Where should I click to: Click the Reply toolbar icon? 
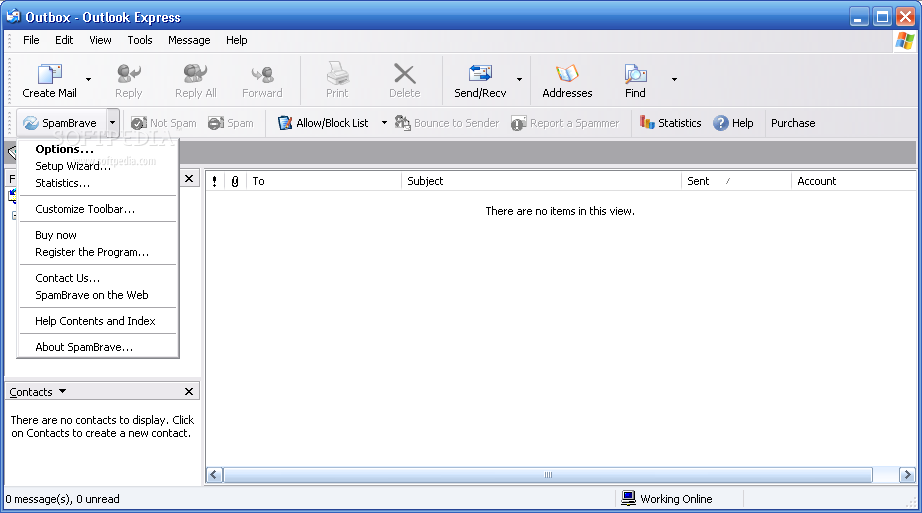pyautogui.click(x=128, y=74)
